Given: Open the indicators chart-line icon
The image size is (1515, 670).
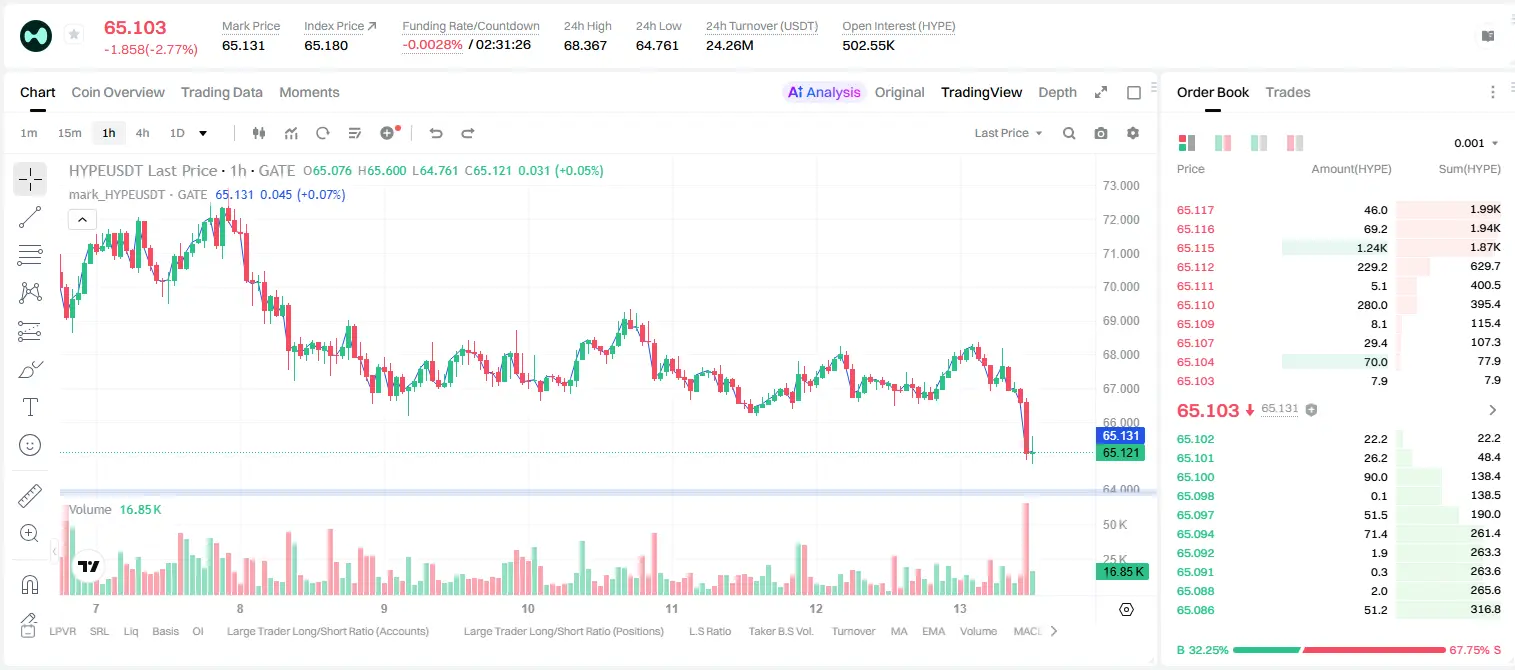Looking at the screenshot, I should click(291, 133).
